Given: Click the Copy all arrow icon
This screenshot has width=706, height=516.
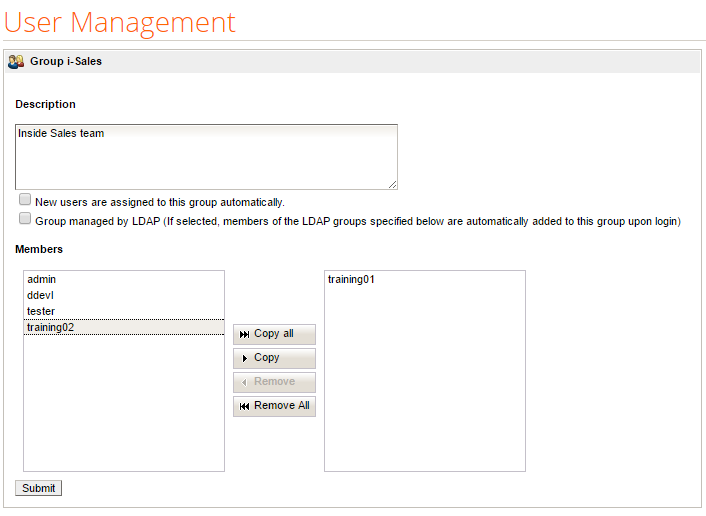Looking at the screenshot, I should click(244, 334).
